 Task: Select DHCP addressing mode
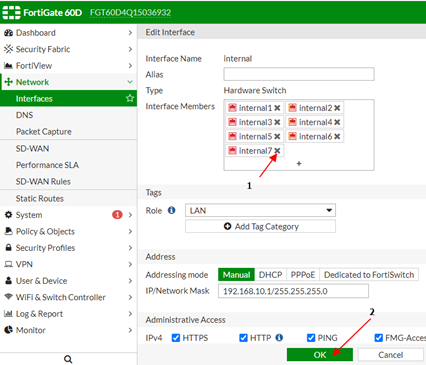270,275
